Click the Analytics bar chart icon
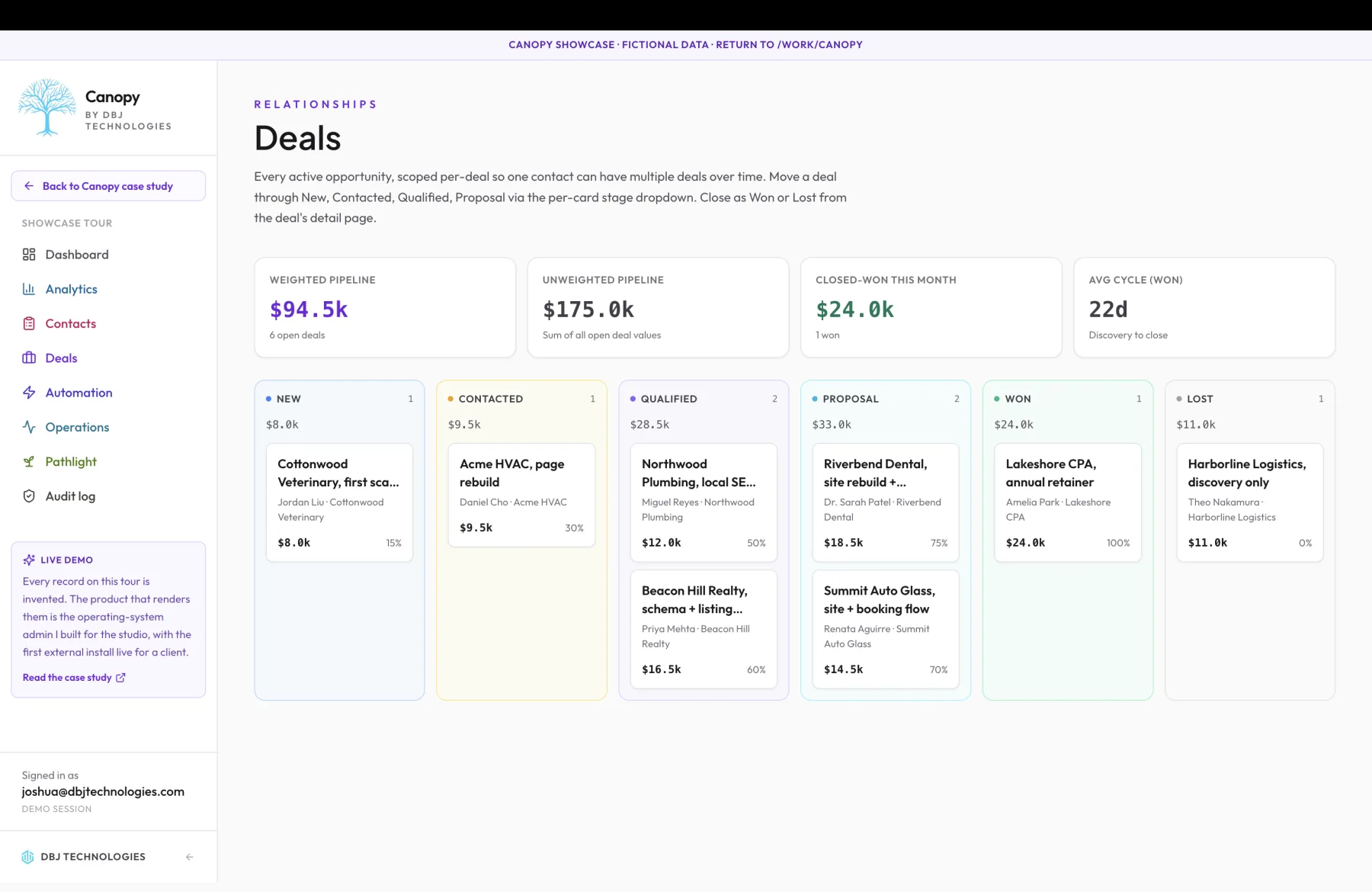The width and height of the screenshot is (1372, 892). coord(29,289)
